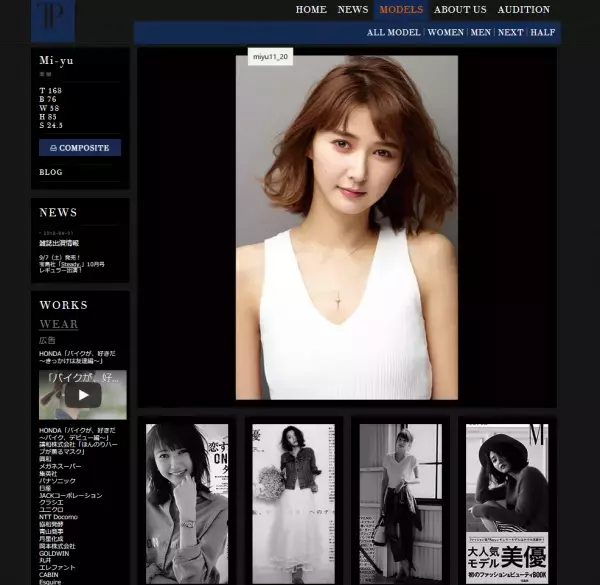This screenshot has height=585, width=600.
Task: Open the WEAR works link
Action: pyautogui.click(x=59, y=324)
